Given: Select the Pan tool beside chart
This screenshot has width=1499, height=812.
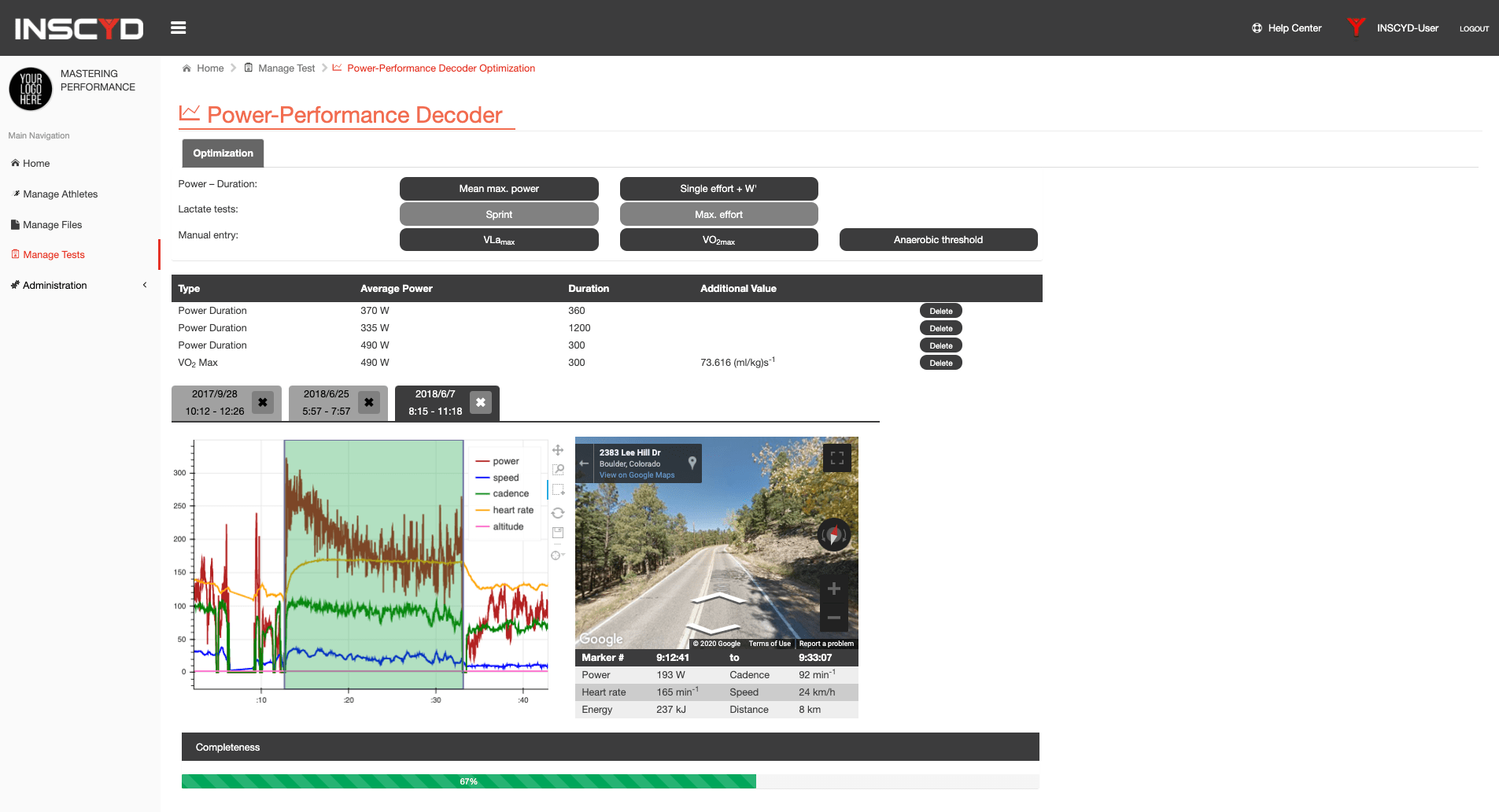Looking at the screenshot, I should tap(558, 450).
